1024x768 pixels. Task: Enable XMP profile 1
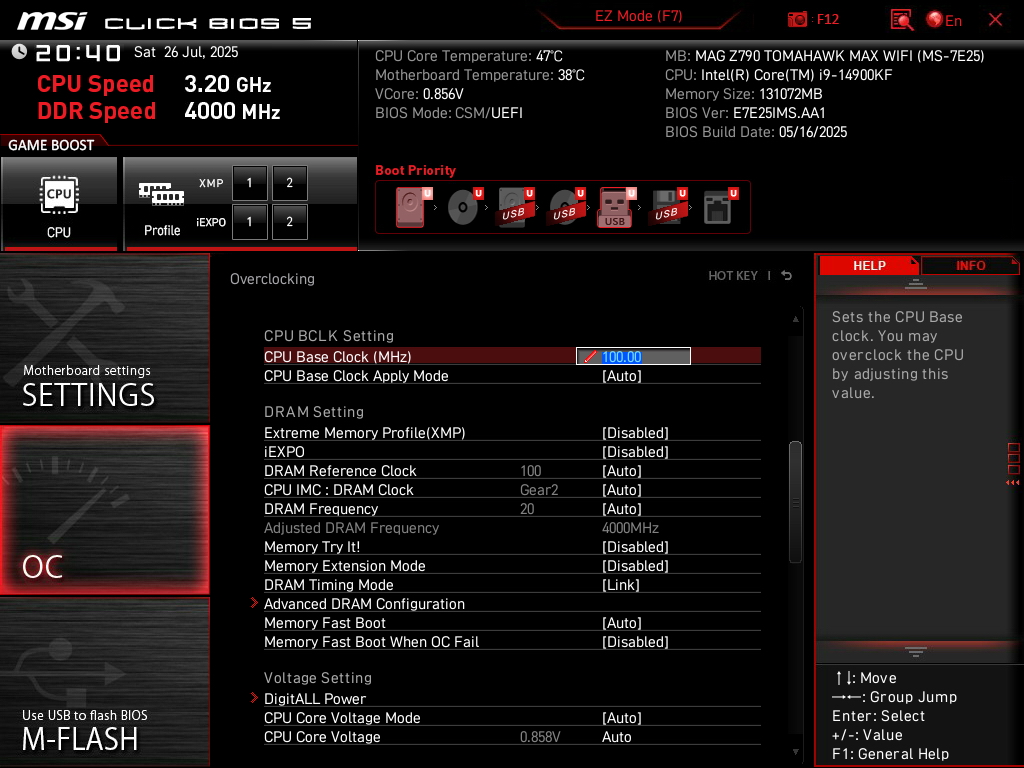coord(249,183)
